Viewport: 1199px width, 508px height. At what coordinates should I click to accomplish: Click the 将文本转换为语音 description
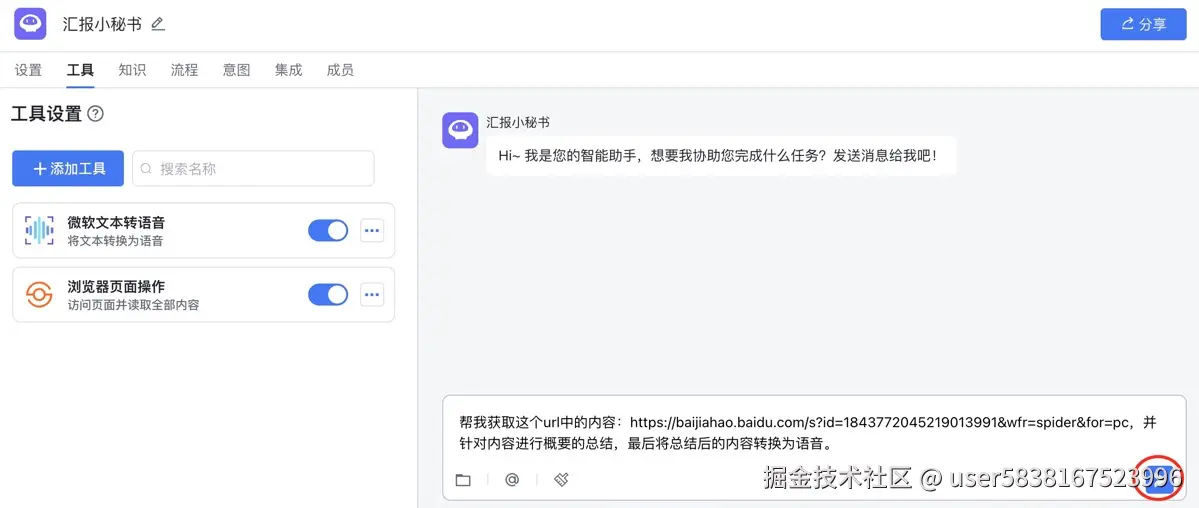115,241
